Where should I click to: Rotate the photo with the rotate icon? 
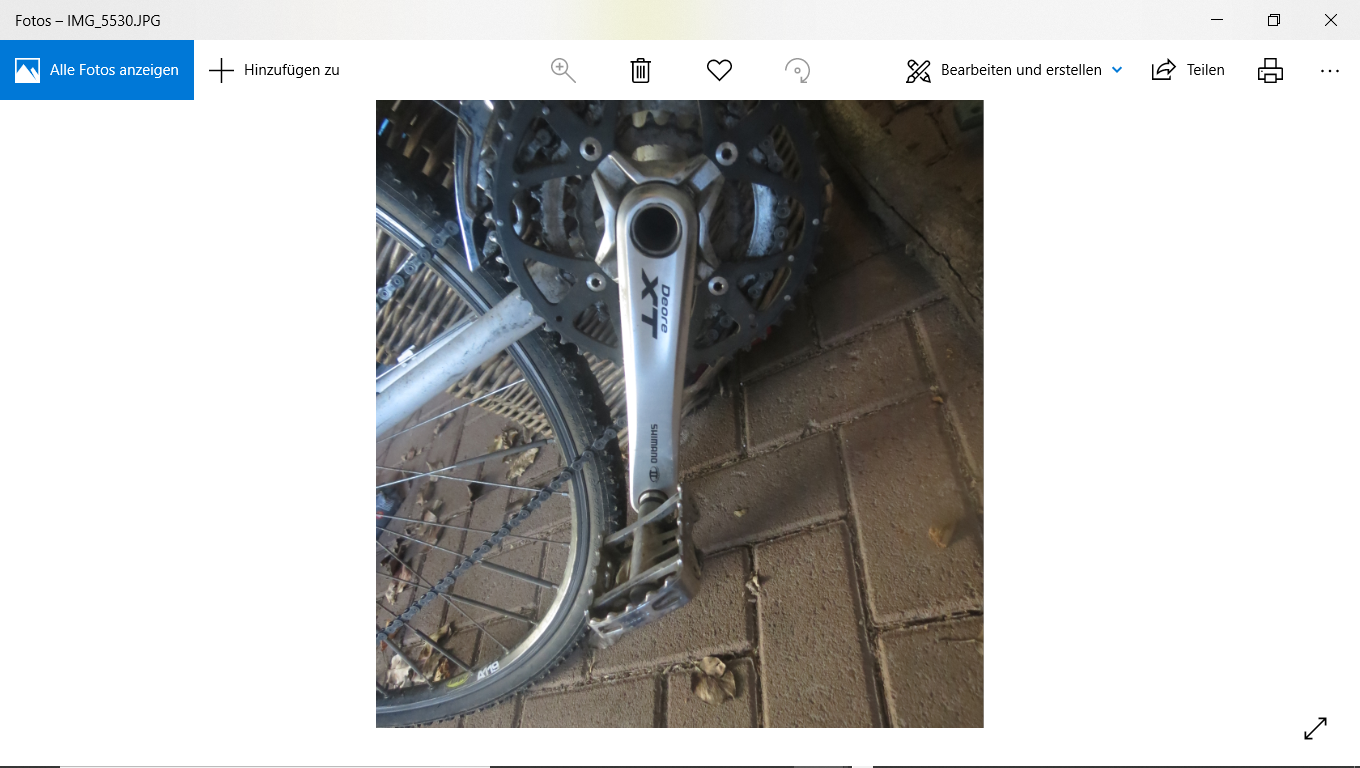click(x=797, y=70)
